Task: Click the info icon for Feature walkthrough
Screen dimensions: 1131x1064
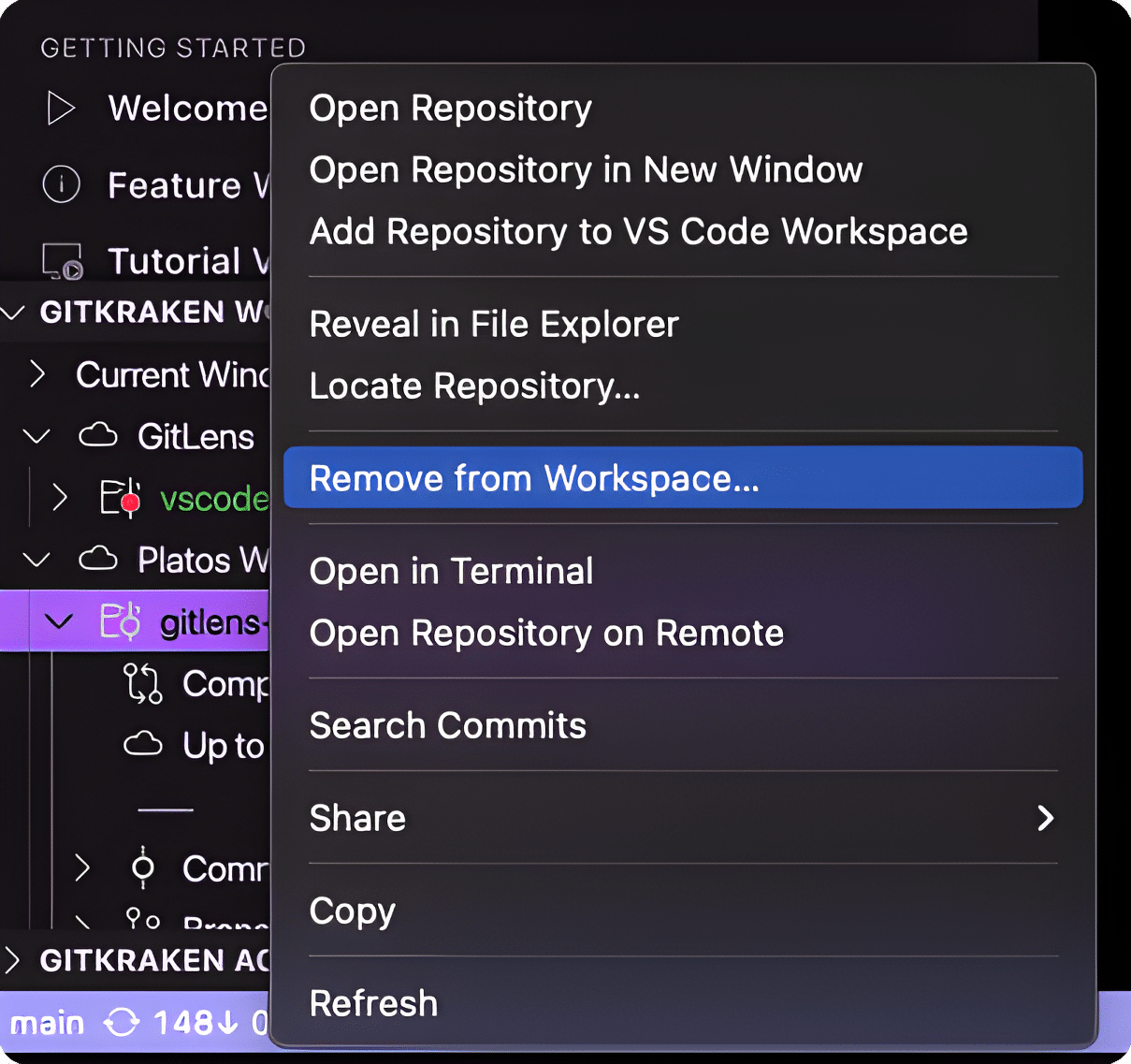Action: [61, 184]
